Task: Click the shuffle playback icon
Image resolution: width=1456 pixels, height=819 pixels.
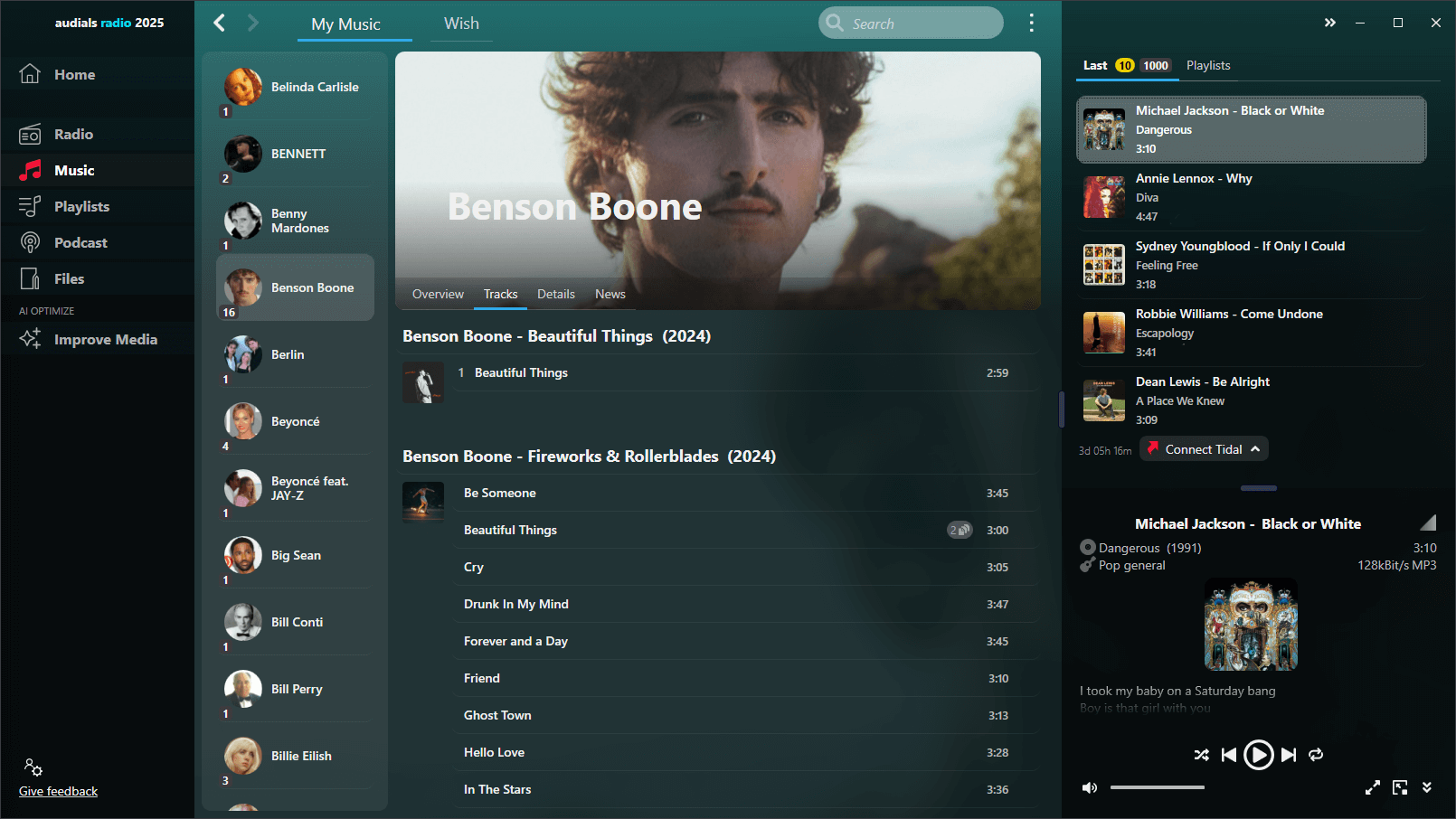Action: [1201, 755]
